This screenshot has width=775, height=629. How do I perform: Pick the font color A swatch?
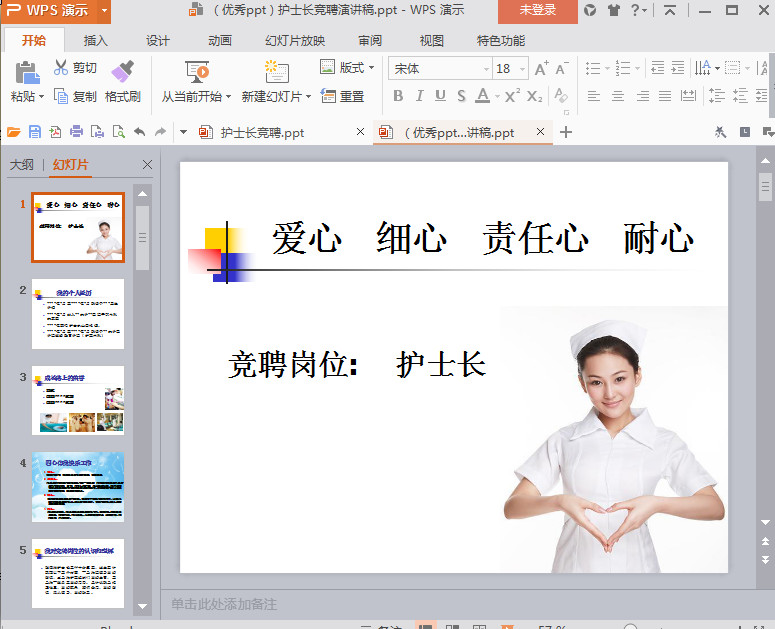482,95
